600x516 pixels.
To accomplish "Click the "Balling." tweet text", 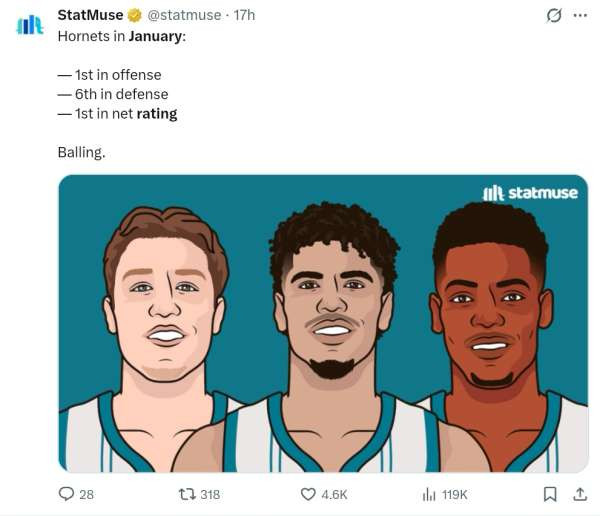I will pos(81,153).
